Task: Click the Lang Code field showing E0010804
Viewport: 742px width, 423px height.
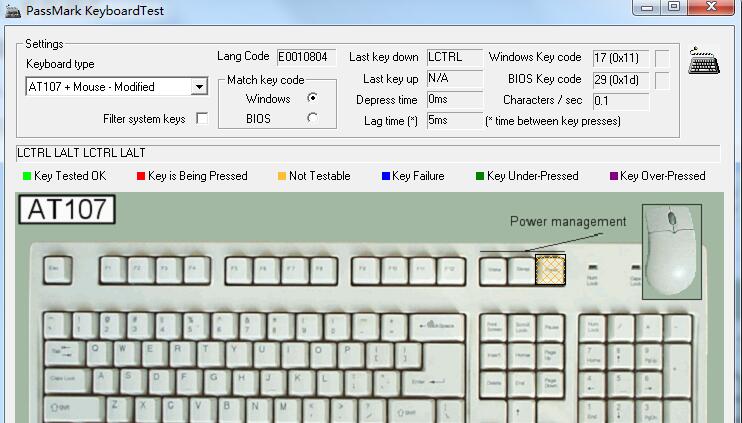Action: tap(307, 57)
